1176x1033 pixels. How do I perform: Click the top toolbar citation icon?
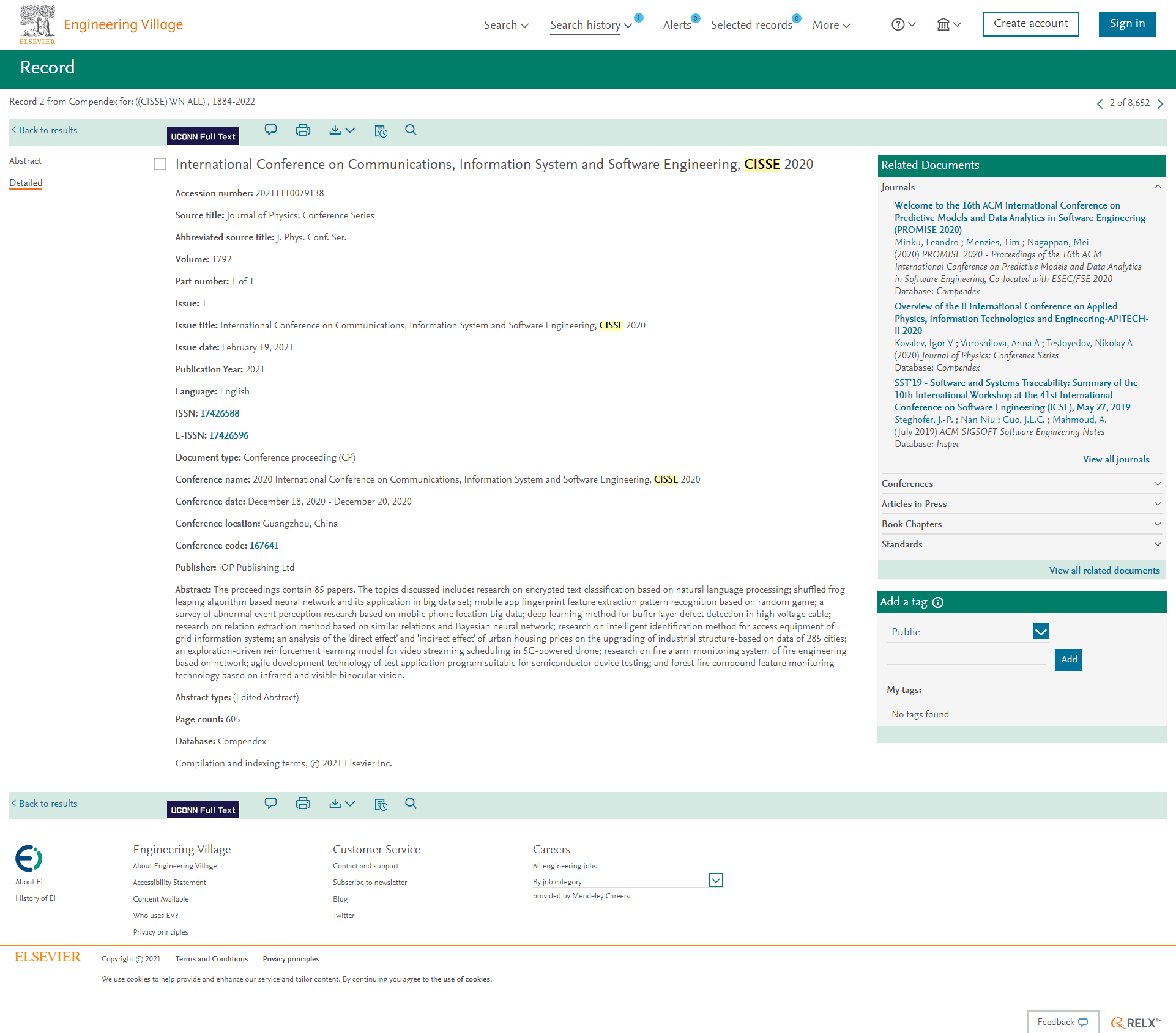(x=381, y=130)
